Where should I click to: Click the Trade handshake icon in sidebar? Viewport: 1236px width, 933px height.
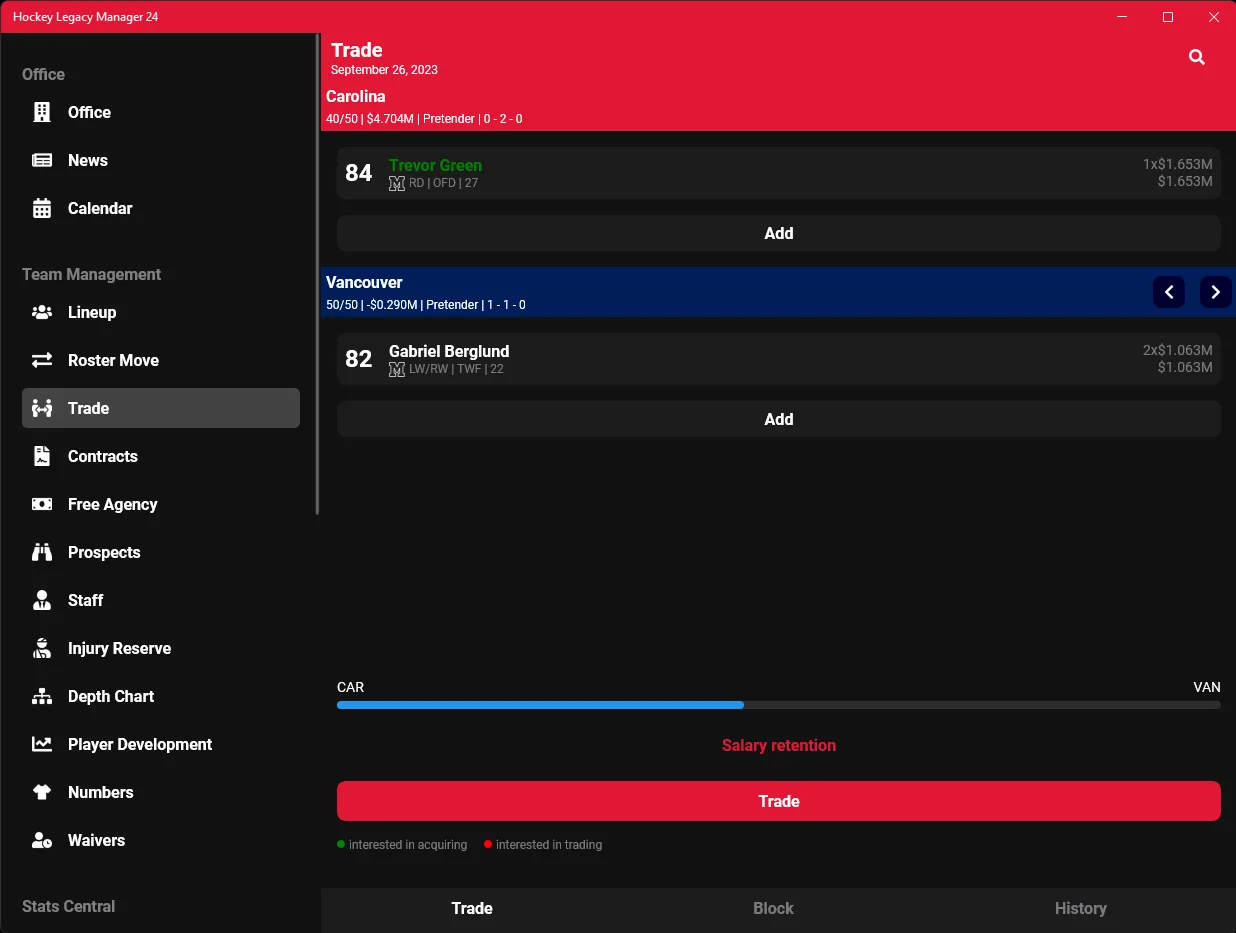pos(42,408)
